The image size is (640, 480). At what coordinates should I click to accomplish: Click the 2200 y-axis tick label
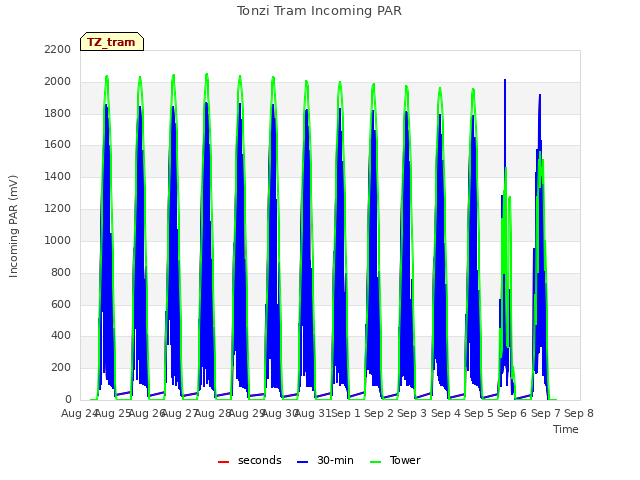pyautogui.click(x=58, y=49)
